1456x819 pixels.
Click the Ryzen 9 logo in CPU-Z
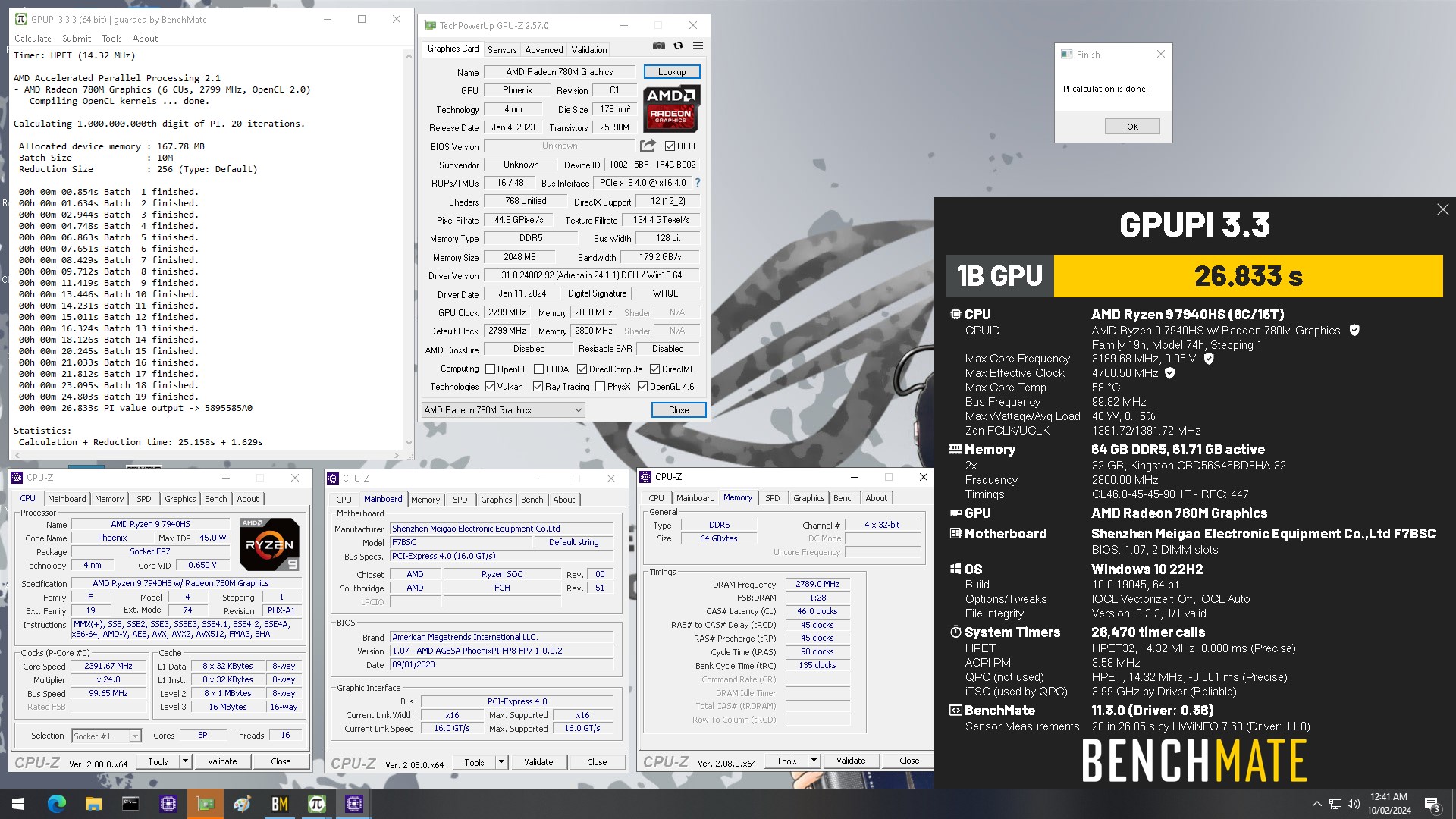pyautogui.click(x=269, y=544)
